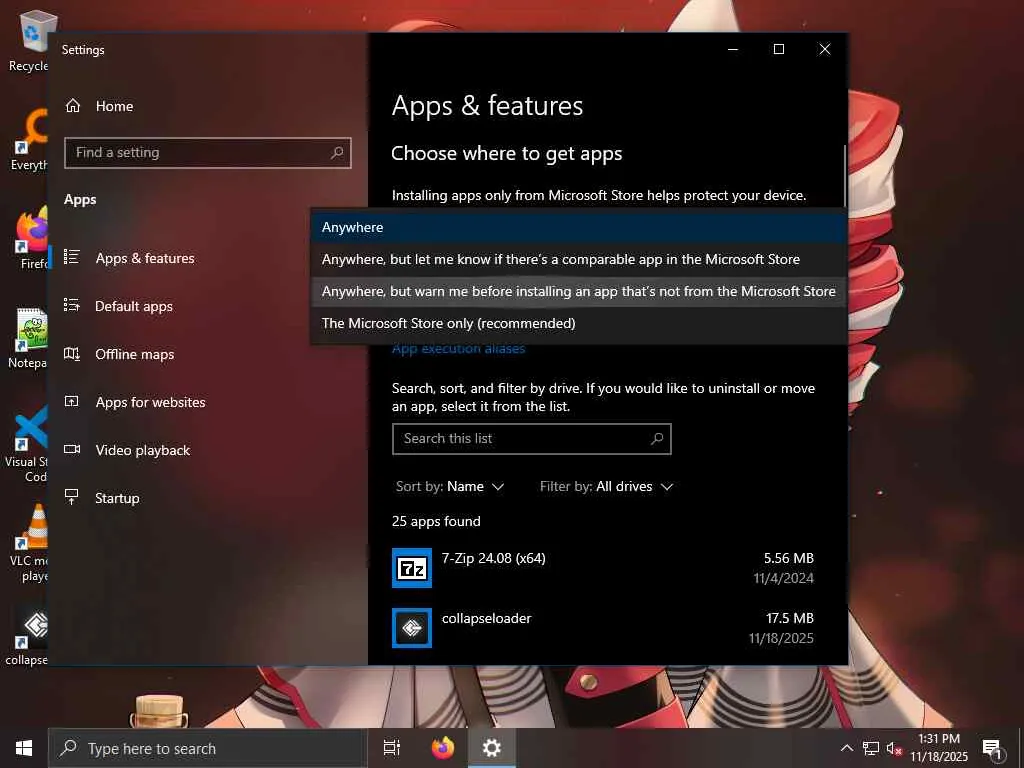Click the 25 apps found text
Screen dimensions: 1024x768
pyautogui.click(x=436, y=521)
